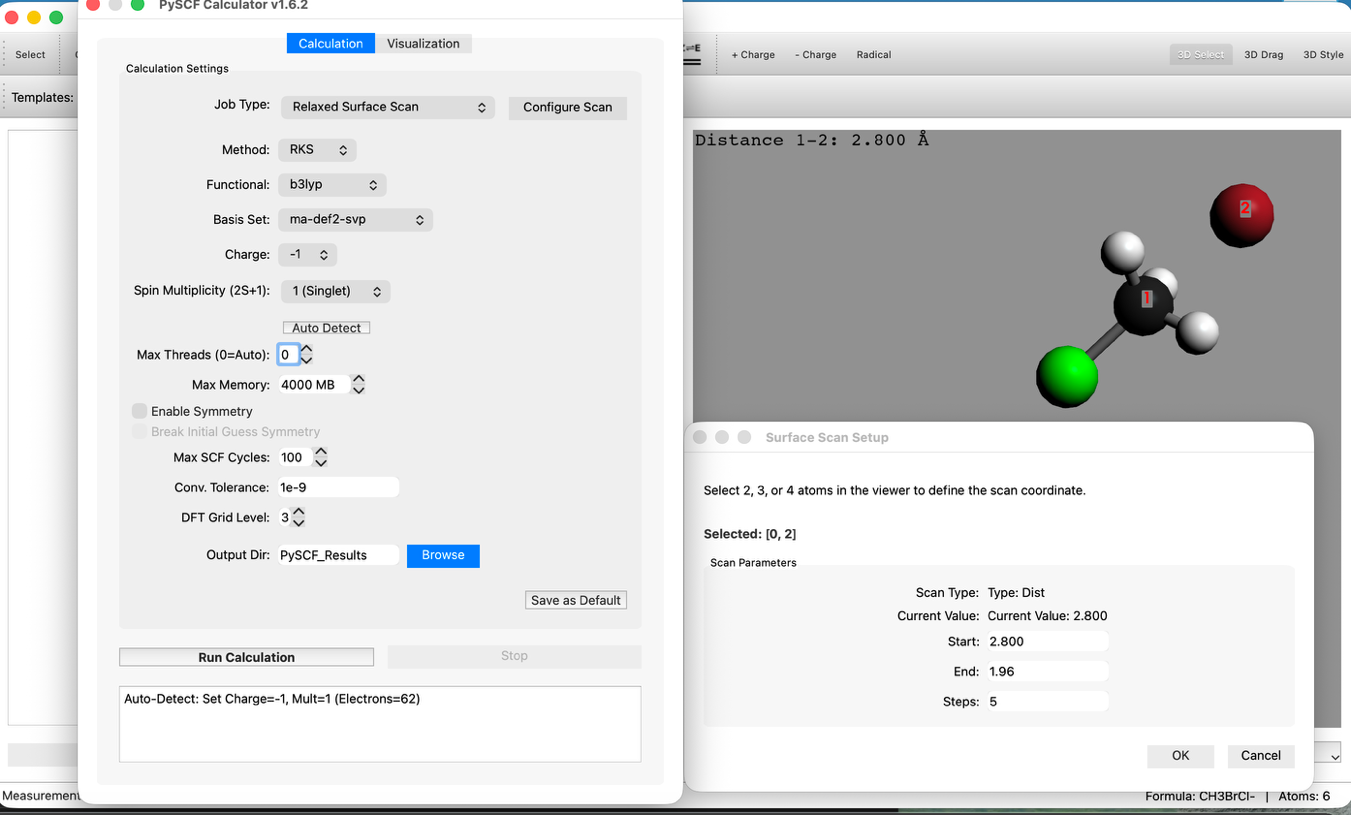Open the Basis Set dropdown
This screenshot has width=1351, height=815.
coord(355,219)
